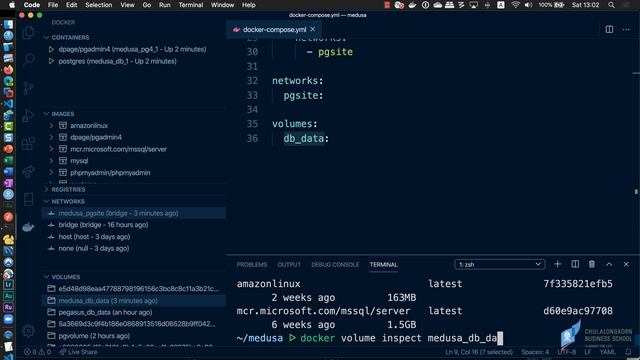Open the zsh terminal selector dropdown

pyautogui.click(x=500, y=264)
